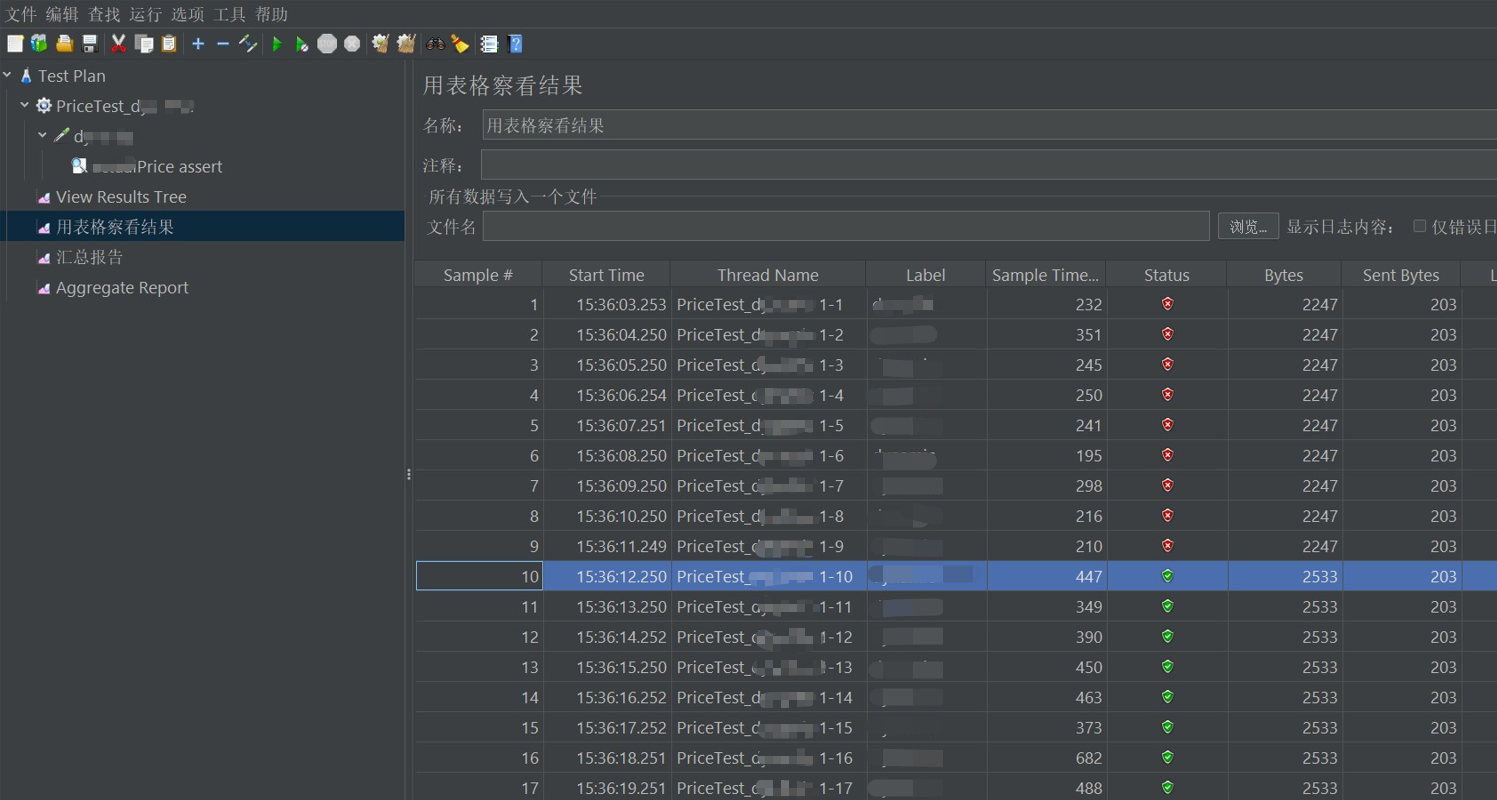The height and width of the screenshot is (800, 1497).
Task: Open the 选项 menu
Action: tap(187, 14)
